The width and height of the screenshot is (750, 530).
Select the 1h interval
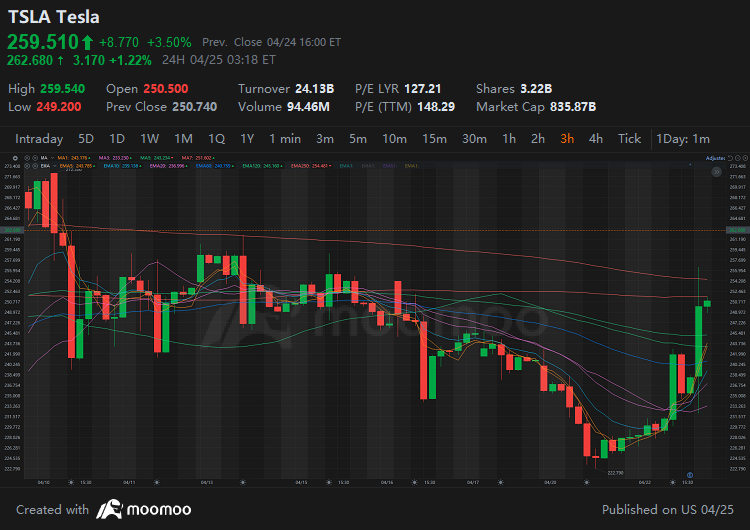tap(509, 139)
